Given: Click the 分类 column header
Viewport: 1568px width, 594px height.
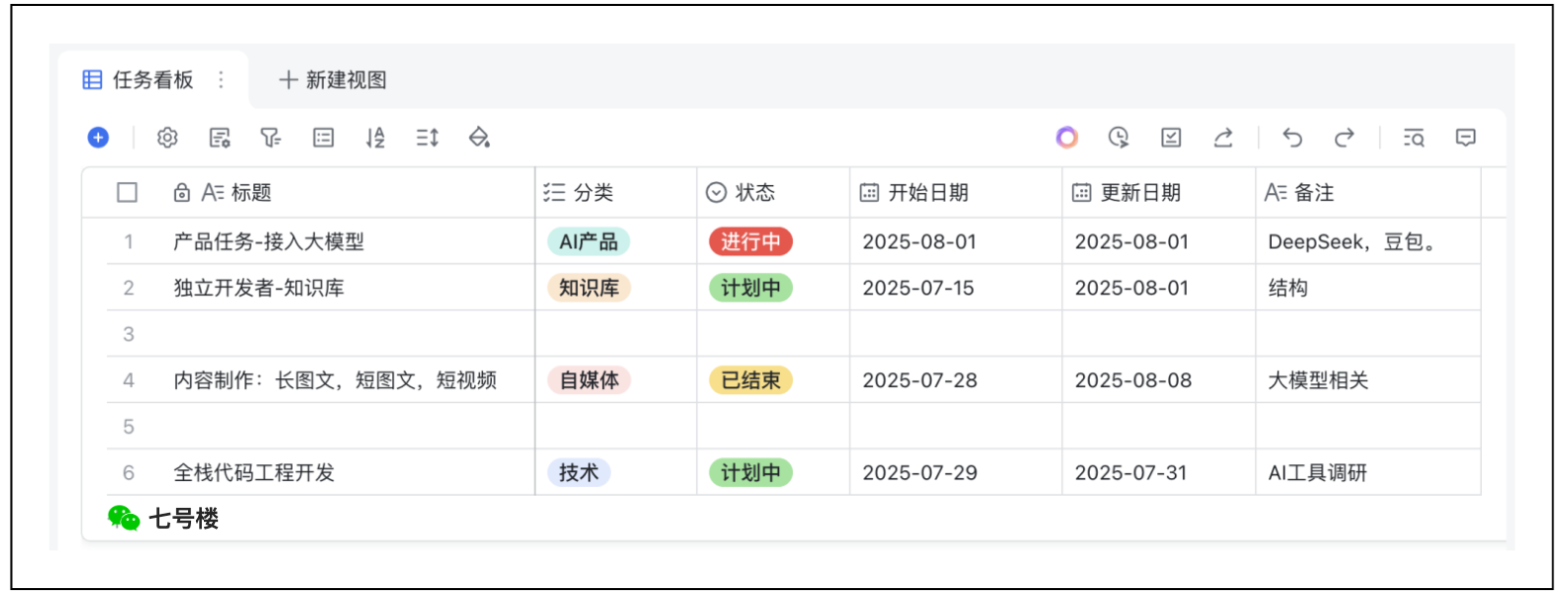Looking at the screenshot, I should coord(593,192).
